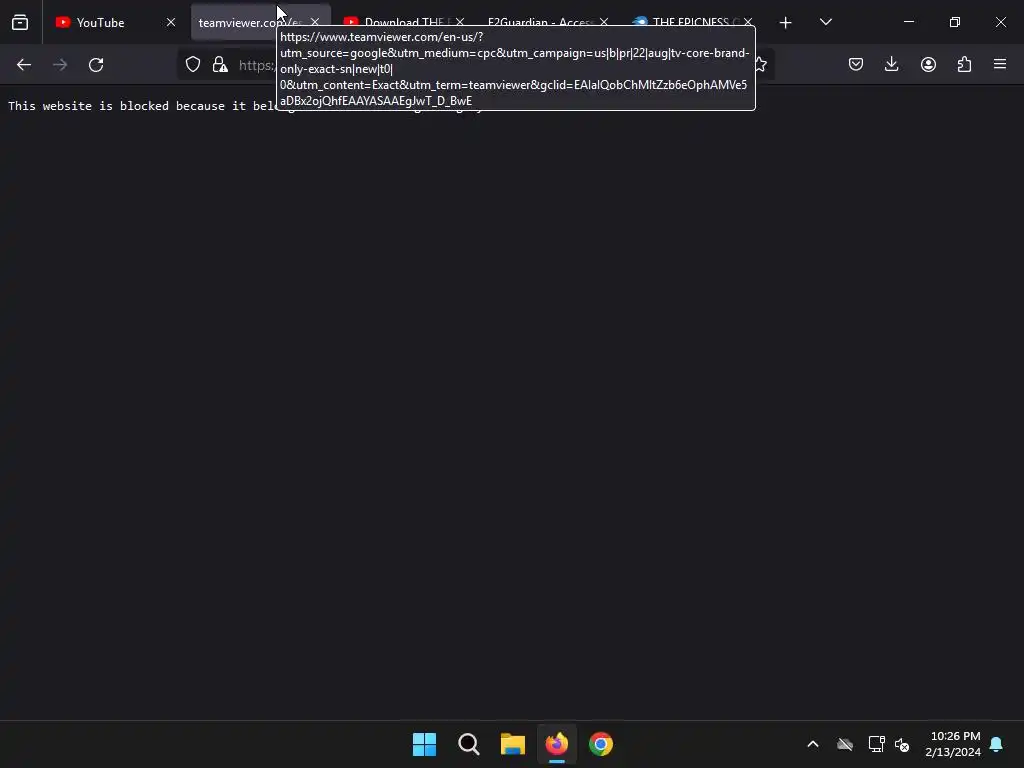Open the Firefox account menu
The height and width of the screenshot is (768, 1024).
click(928, 64)
